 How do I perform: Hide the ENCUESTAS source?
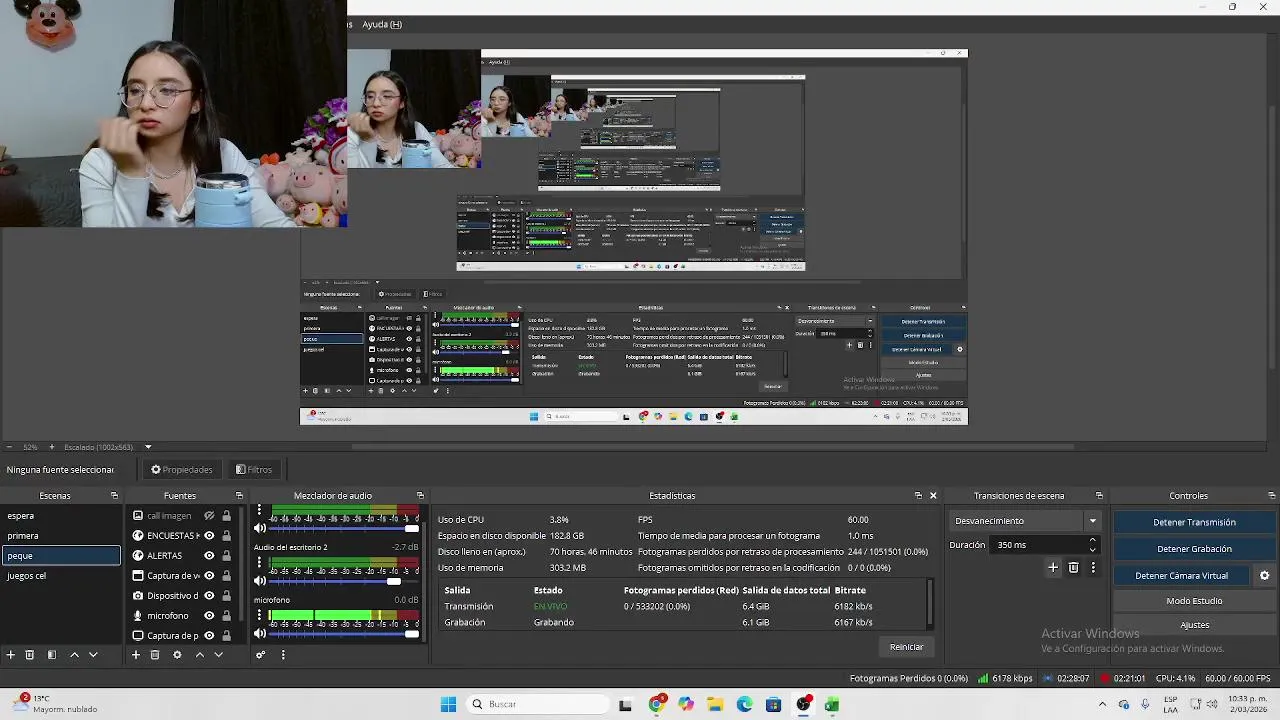pos(209,536)
